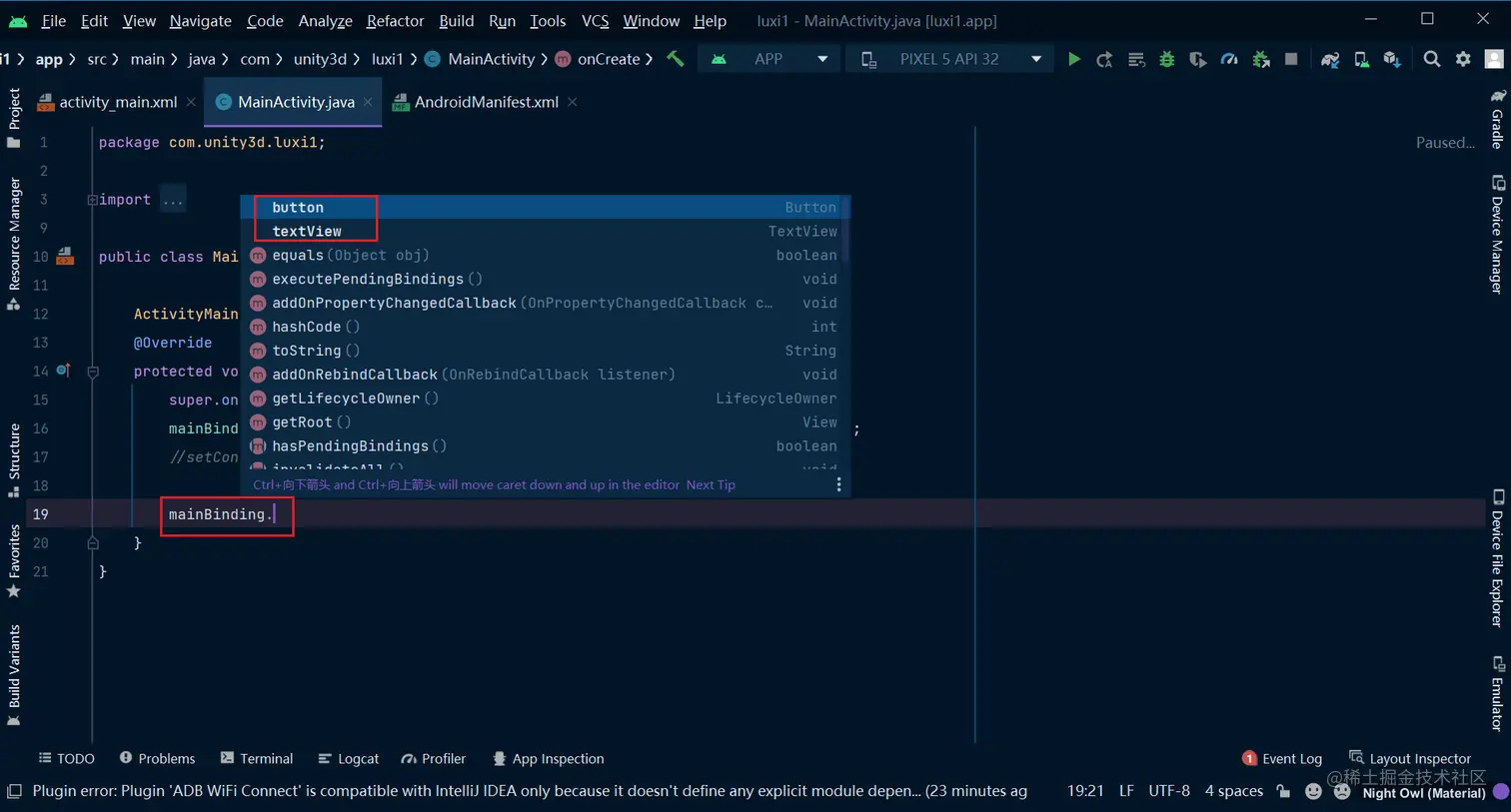Open the Profile app gauge icon

click(1229, 59)
